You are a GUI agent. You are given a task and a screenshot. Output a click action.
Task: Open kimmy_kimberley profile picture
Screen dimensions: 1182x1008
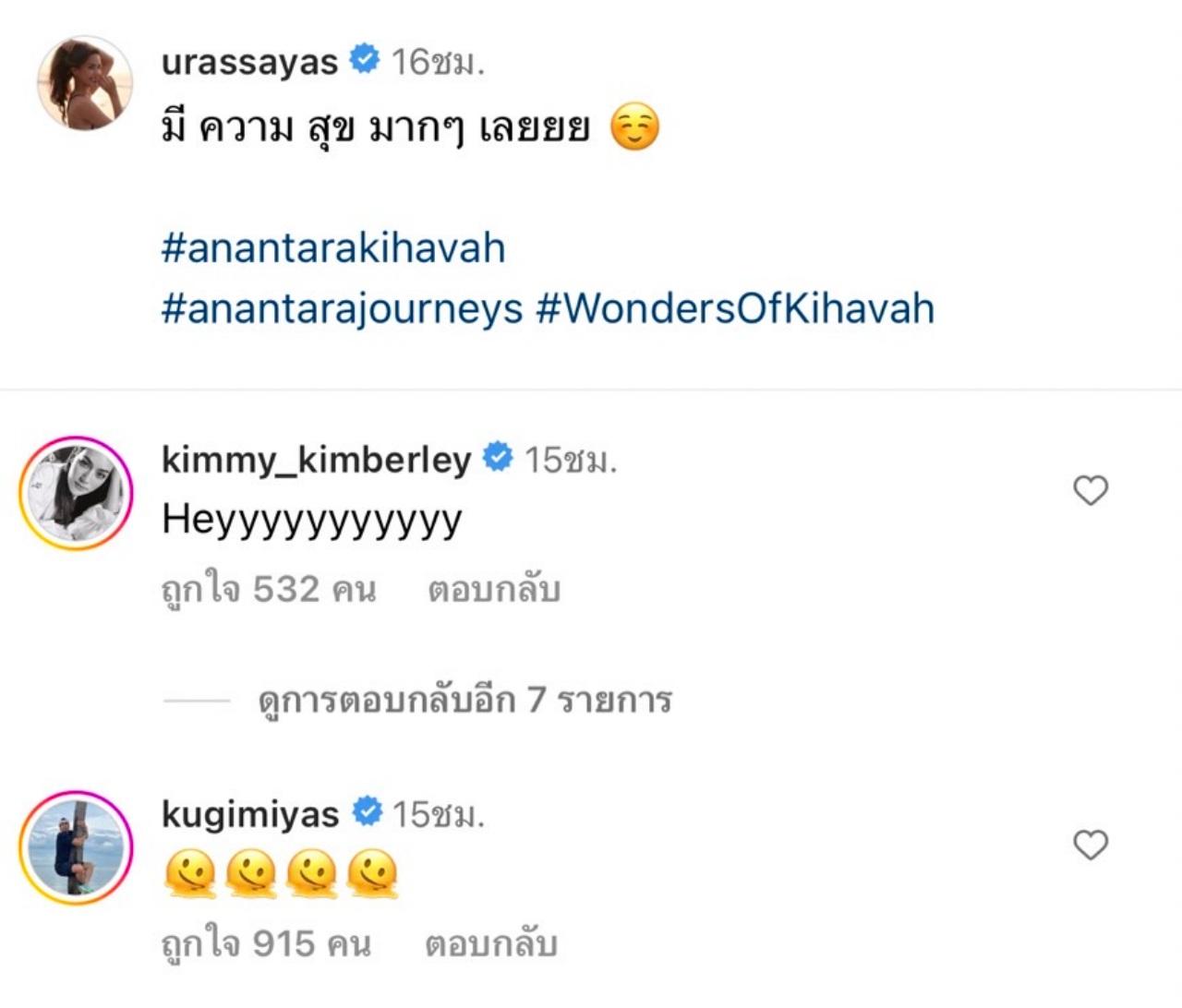tap(76, 494)
